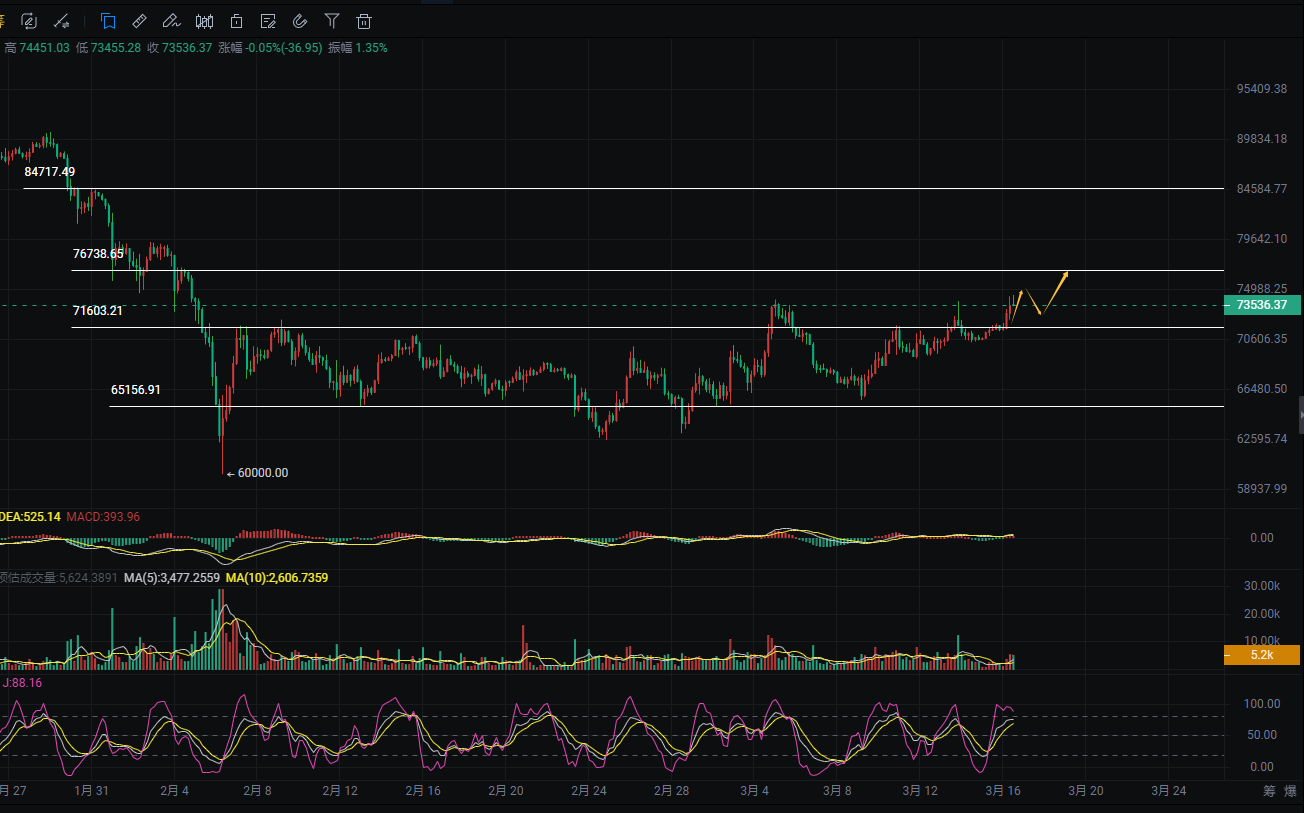
Task: Click the orange 5.2k volume tag
Action: 1262,655
